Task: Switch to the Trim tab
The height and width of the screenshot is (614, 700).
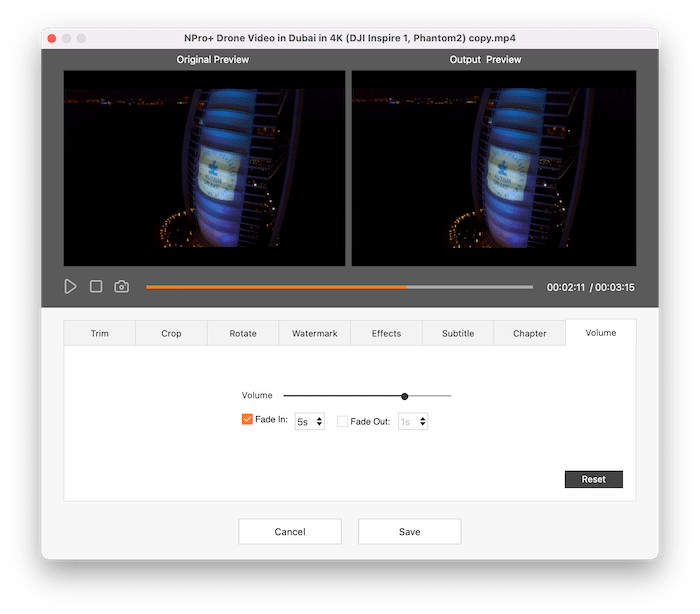Action: pos(100,333)
